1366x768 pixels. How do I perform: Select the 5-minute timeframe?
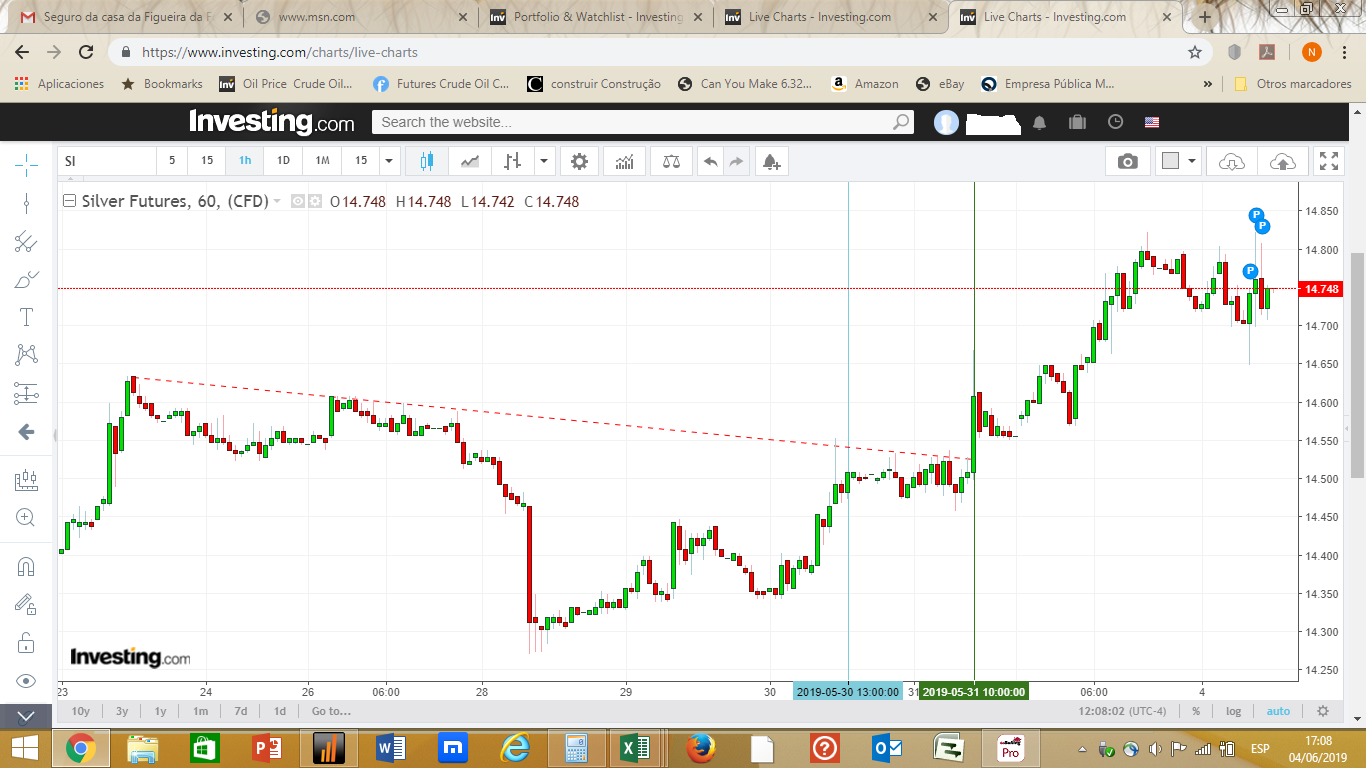click(x=172, y=161)
